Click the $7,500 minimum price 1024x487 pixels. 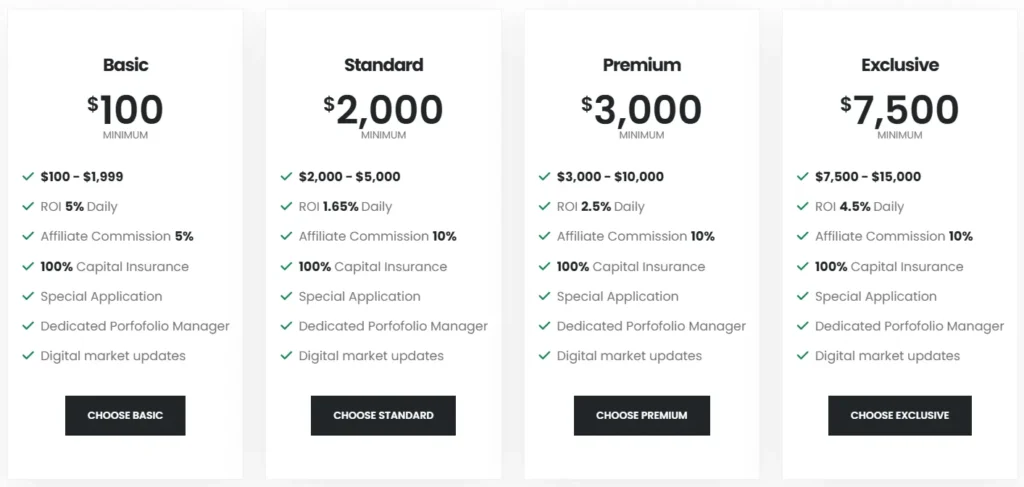pyautogui.click(x=899, y=110)
